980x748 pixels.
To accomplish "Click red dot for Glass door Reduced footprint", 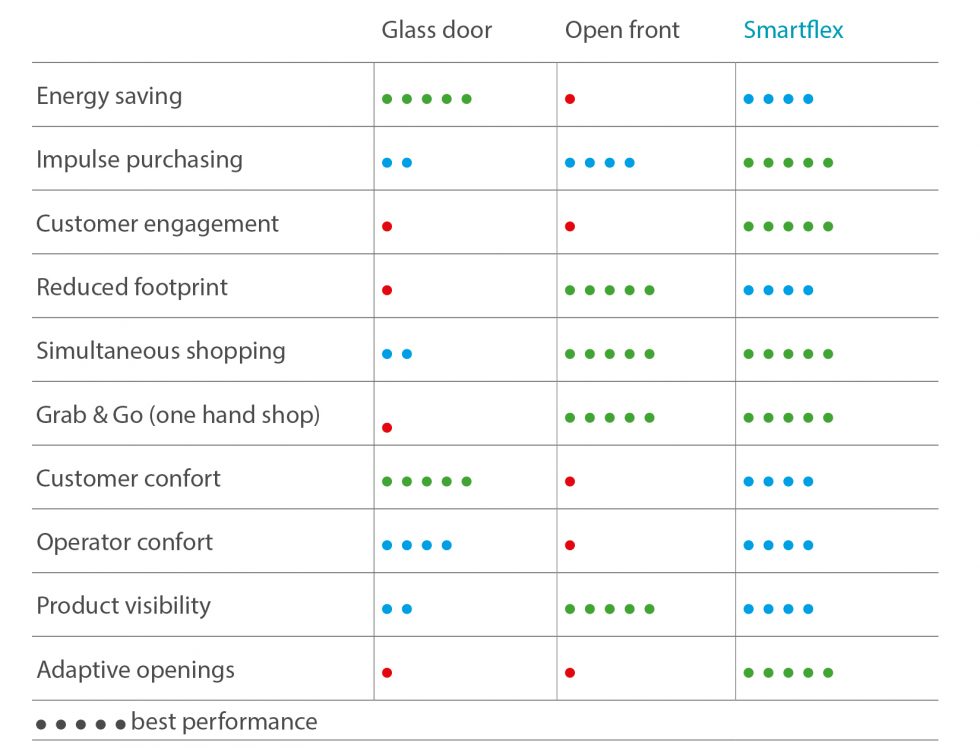I will point(387,290).
